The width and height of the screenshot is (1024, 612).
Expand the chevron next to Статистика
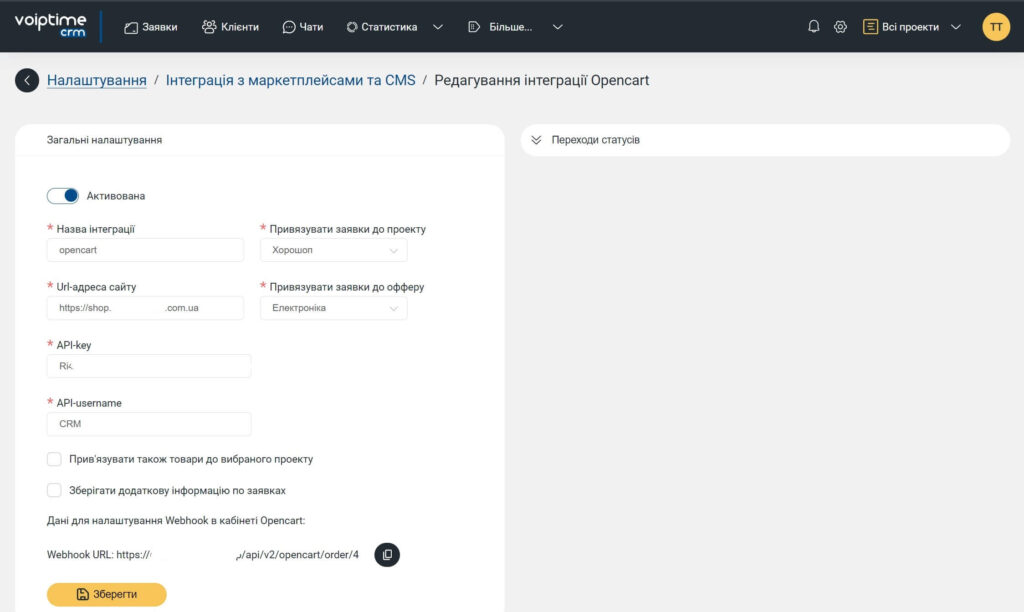pos(438,27)
